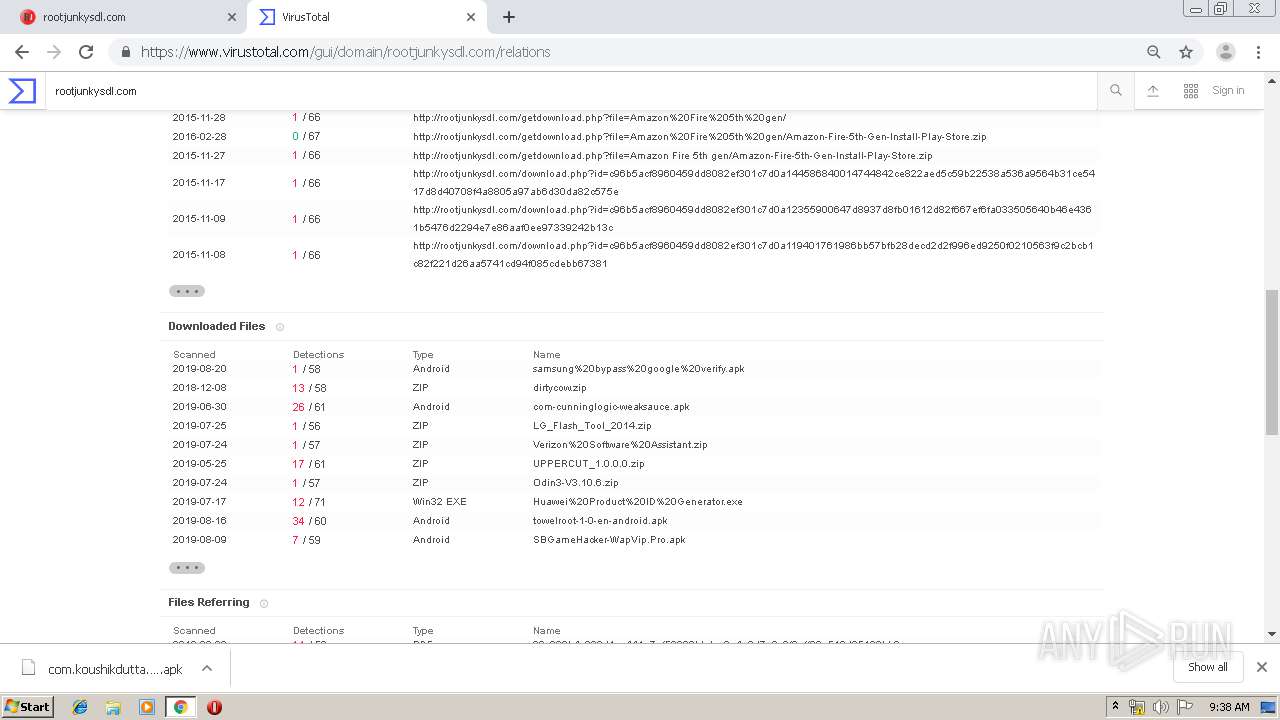Image resolution: width=1280 pixels, height=720 pixels.
Task: Switch to the VirusTotal tab
Action: pos(366,17)
